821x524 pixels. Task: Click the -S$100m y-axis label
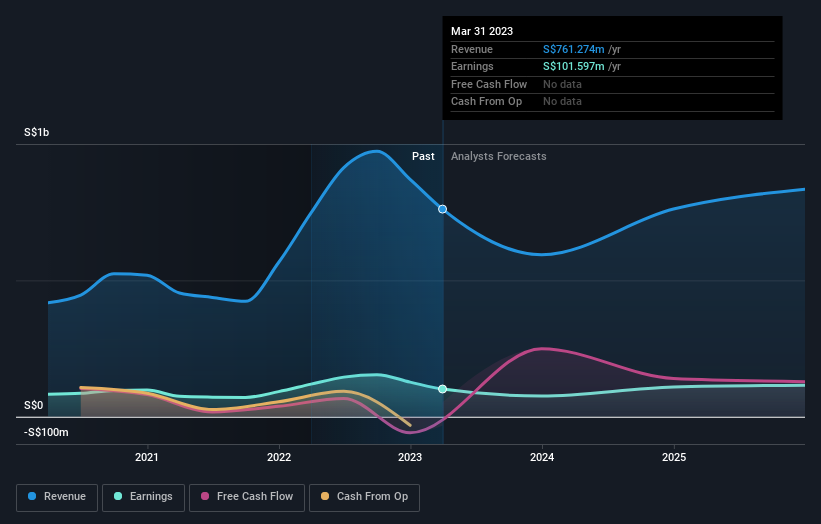coord(46,432)
